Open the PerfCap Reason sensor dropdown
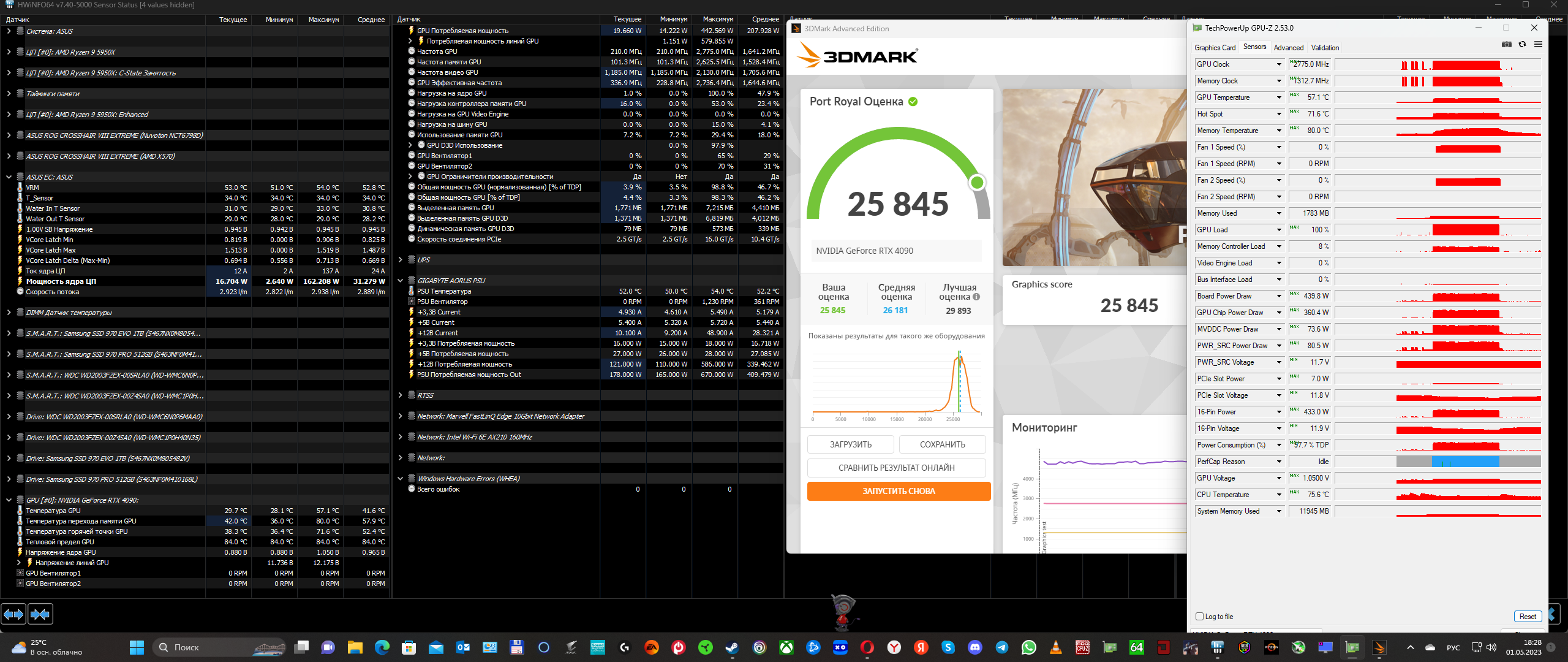The image size is (1568, 662). (1279, 462)
